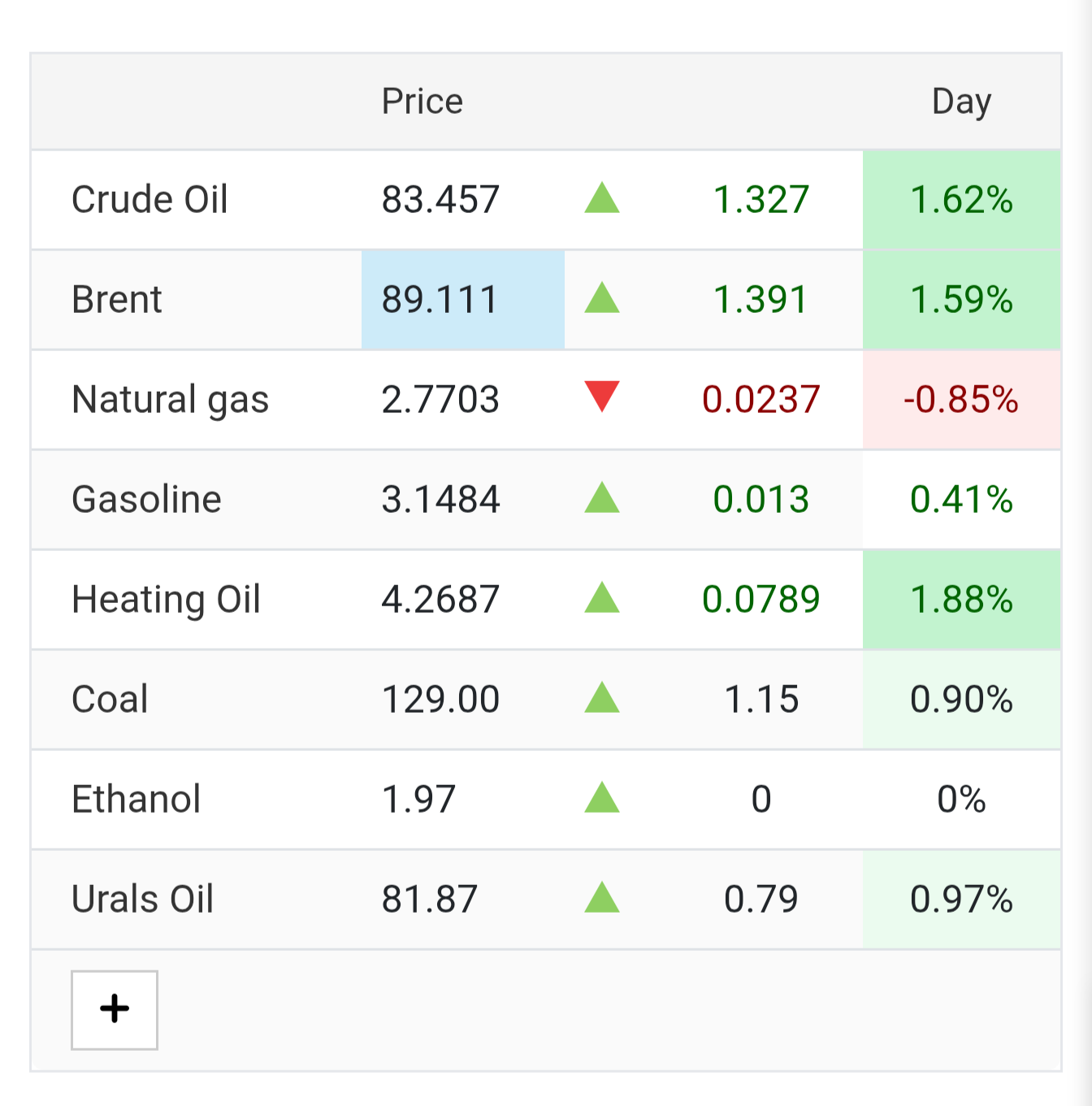Open the Brent commodity link

click(x=117, y=300)
